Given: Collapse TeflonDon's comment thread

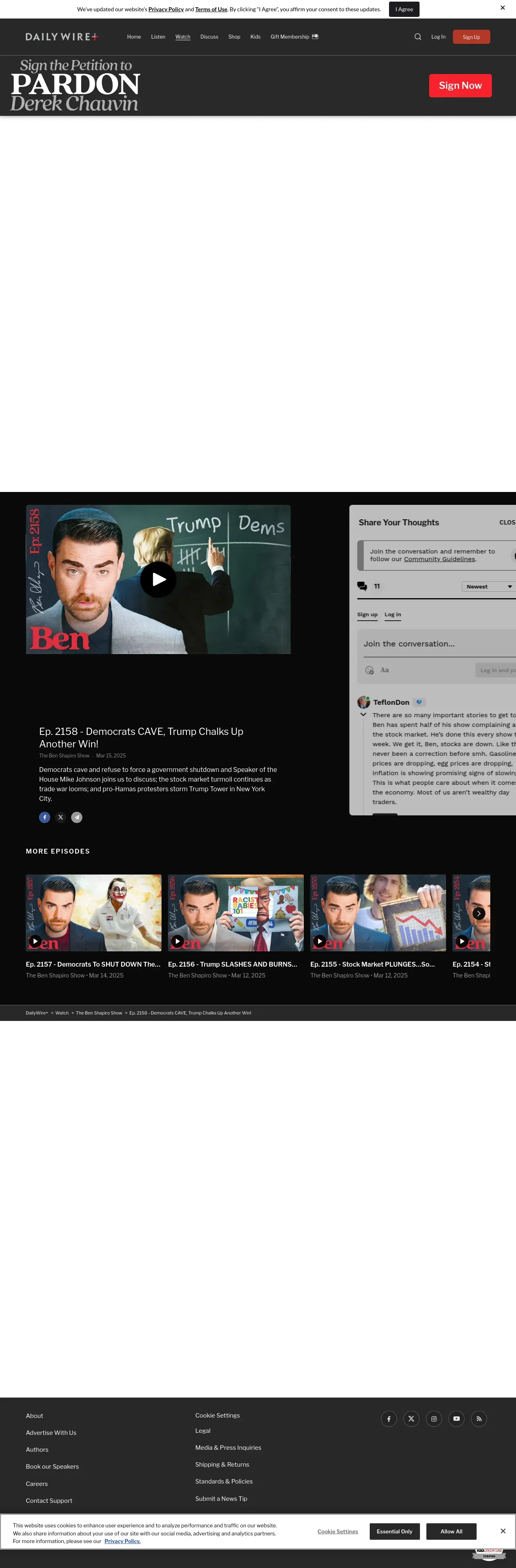Looking at the screenshot, I should 363,714.
